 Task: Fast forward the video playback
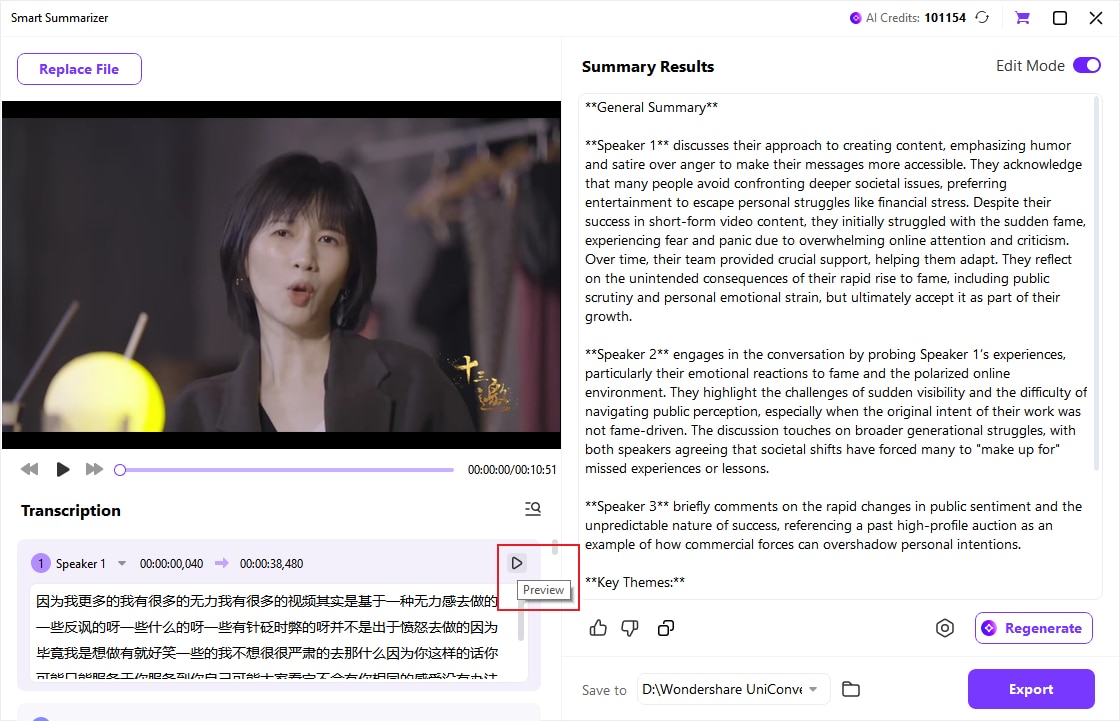[x=94, y=469]
